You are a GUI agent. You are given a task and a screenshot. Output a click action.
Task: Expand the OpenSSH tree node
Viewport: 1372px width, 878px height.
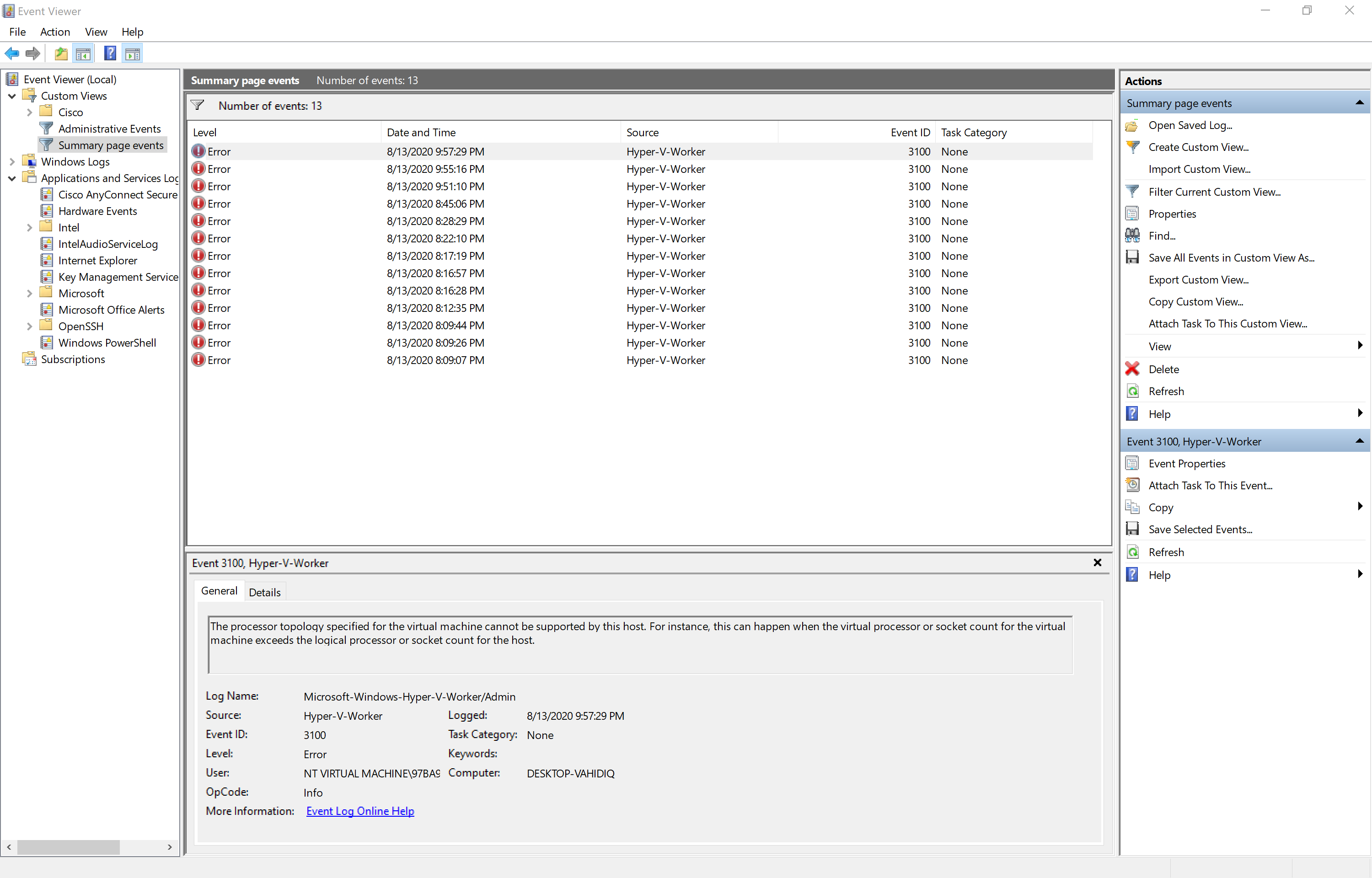(29, 326)
